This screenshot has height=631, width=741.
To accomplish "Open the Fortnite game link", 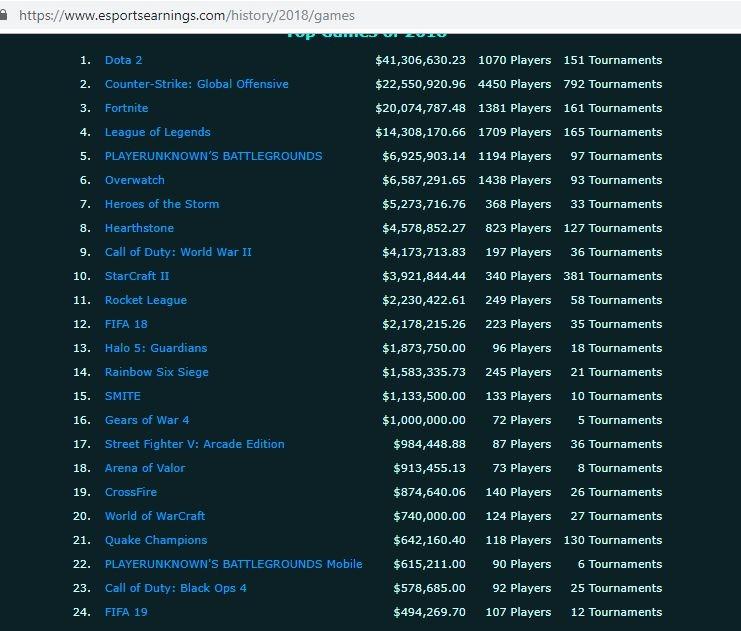I will pyautogui.click(x=127, y=108).
